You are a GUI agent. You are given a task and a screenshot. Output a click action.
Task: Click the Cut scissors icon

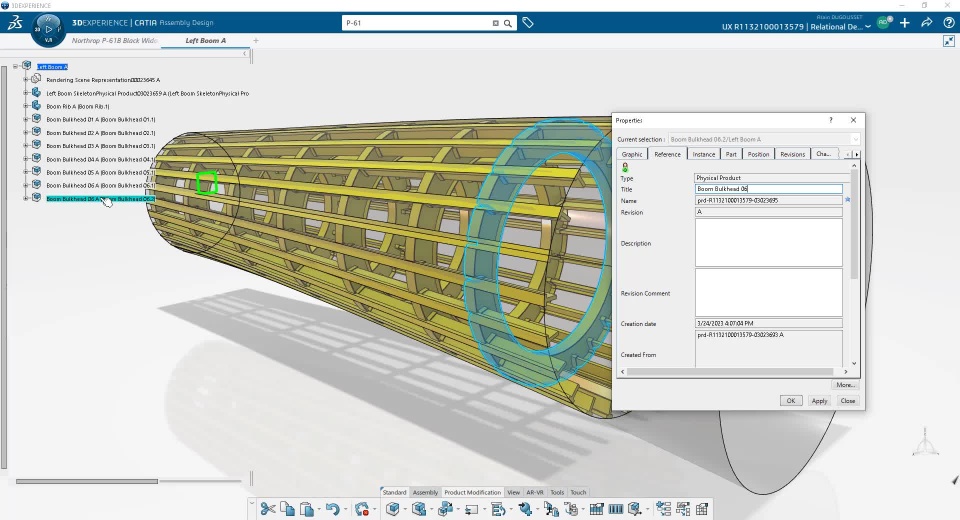click(268, 508)
